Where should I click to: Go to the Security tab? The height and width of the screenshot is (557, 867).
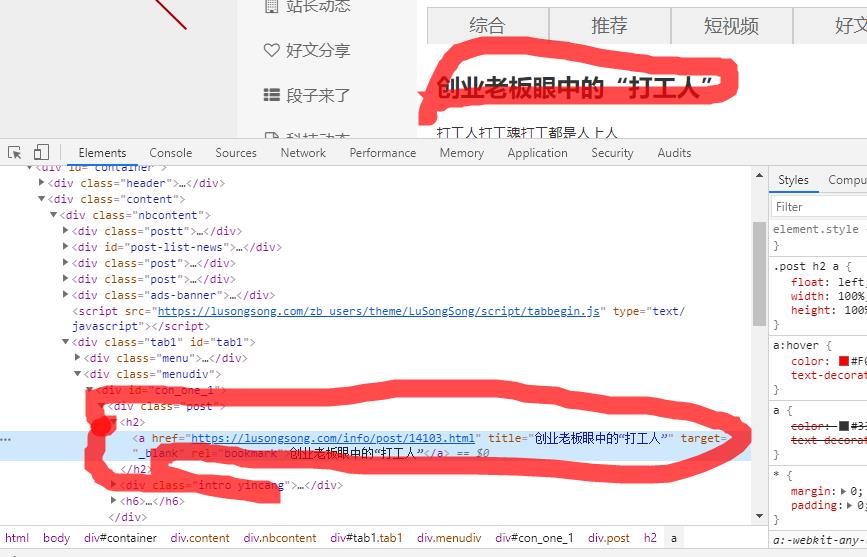coord(612,153)
